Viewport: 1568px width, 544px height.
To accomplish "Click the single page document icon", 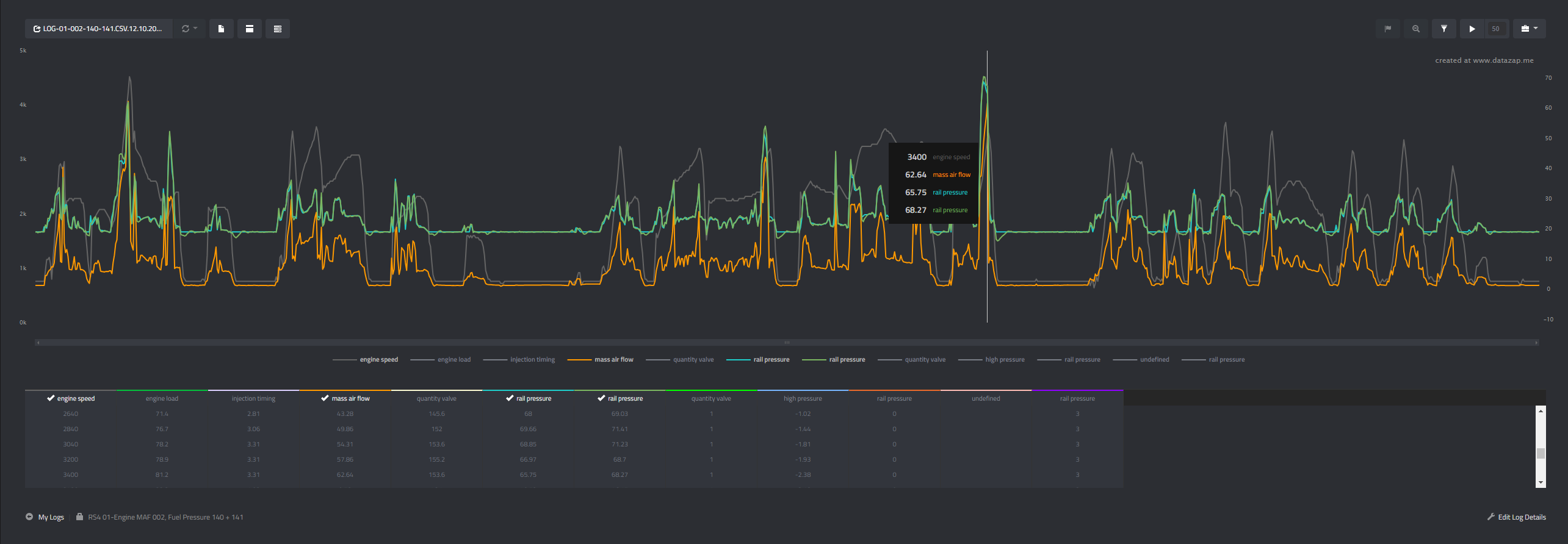I will click(221, 29).
